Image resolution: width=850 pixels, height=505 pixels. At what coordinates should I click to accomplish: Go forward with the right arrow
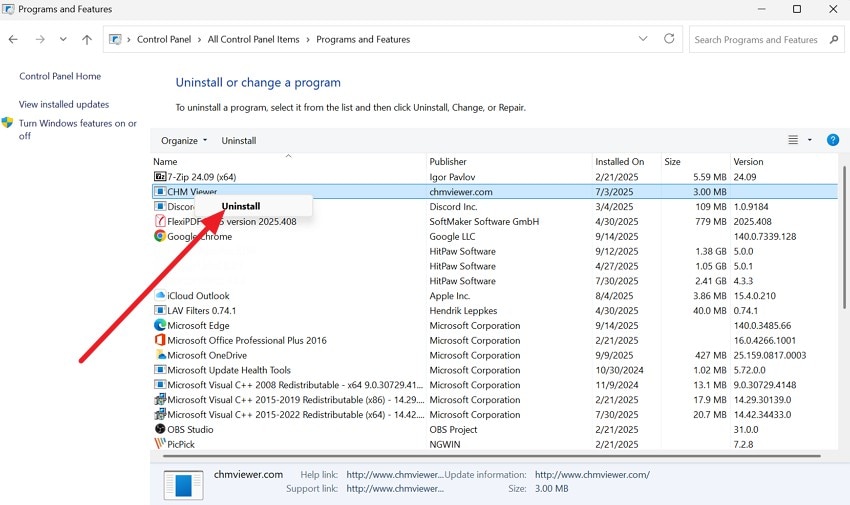pos(40,40)
